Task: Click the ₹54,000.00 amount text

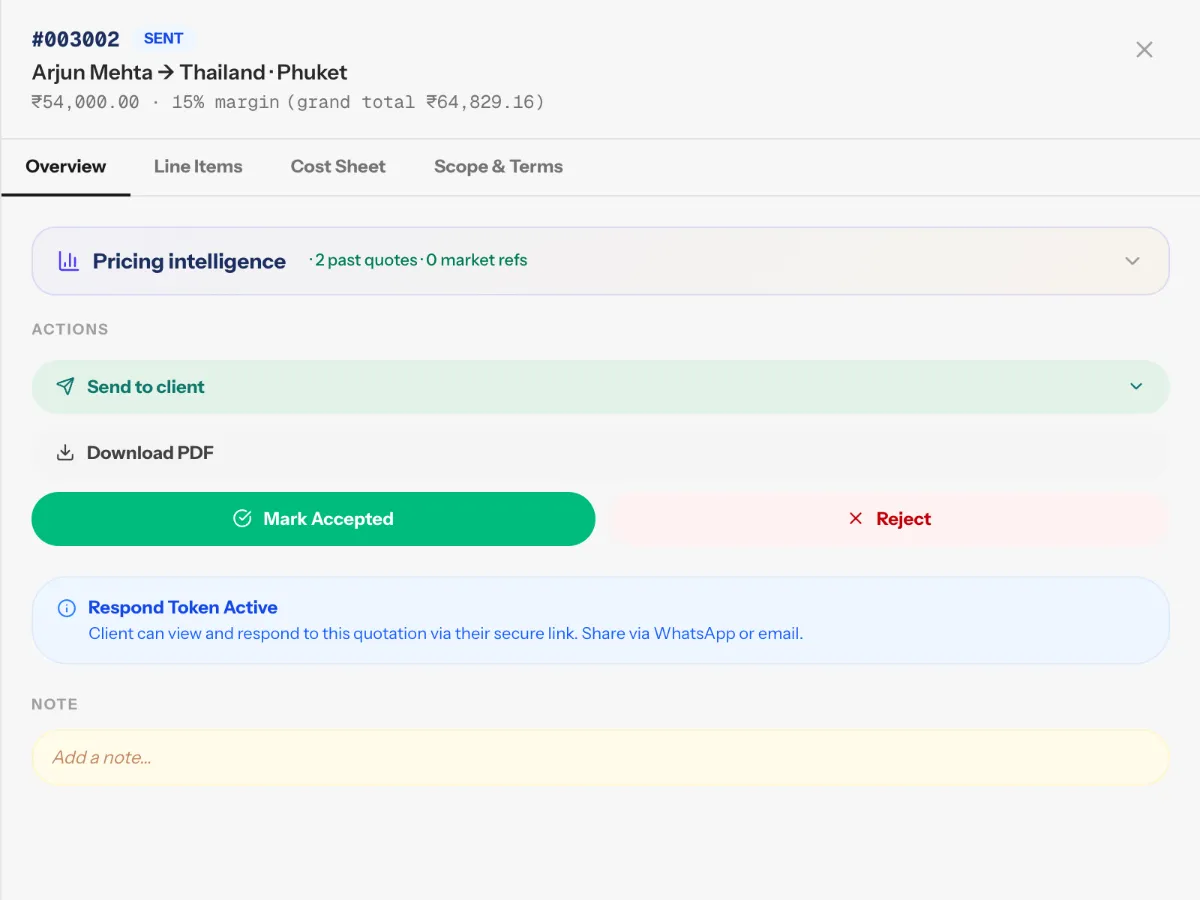Action: click(x=86, y=102)
